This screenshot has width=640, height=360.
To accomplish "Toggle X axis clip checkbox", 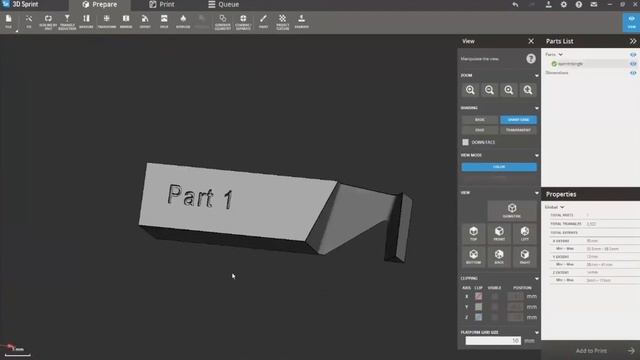I will click(x=478, y=296).
